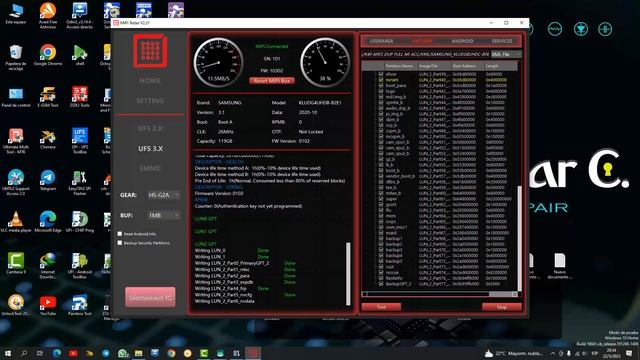The image size is (640, 360).
Task: Enable Read Android Info checkbox
Action: [x=120, y=234]
